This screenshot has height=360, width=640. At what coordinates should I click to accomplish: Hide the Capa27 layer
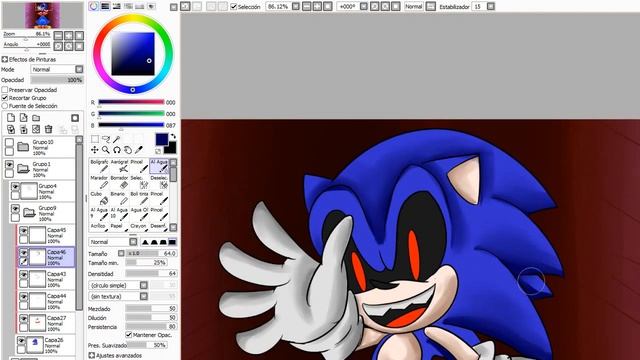click(24, 319)
